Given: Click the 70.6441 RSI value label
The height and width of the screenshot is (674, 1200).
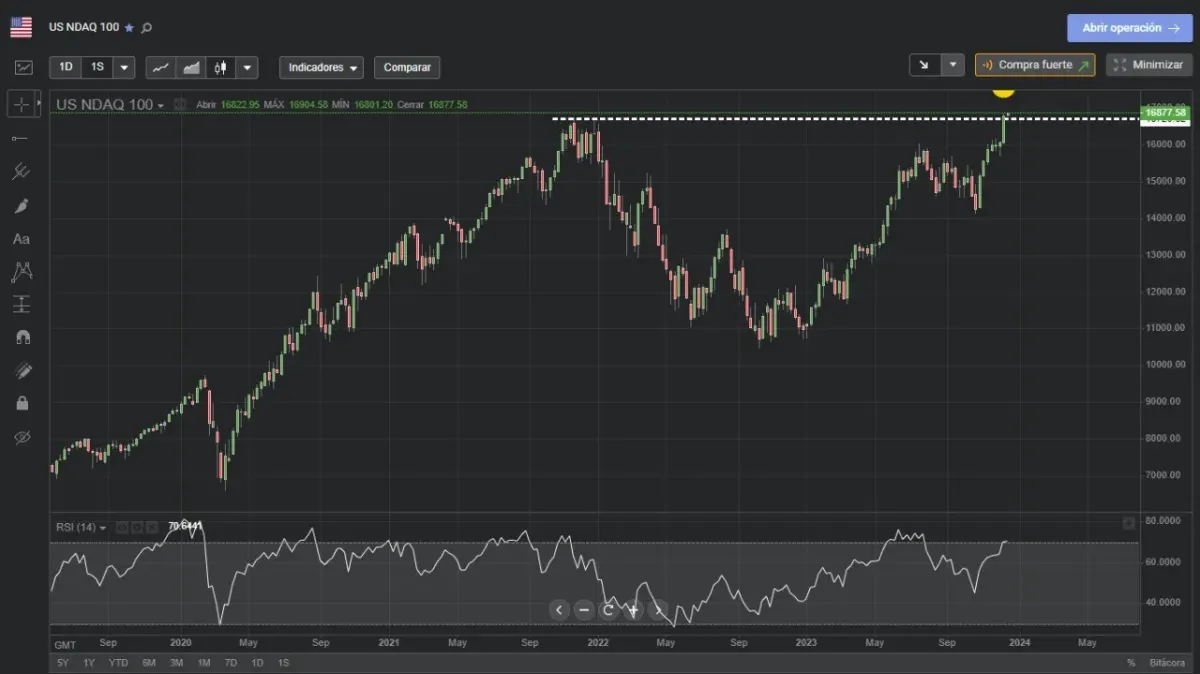Looking at the screenshot, I should (186, 526).
